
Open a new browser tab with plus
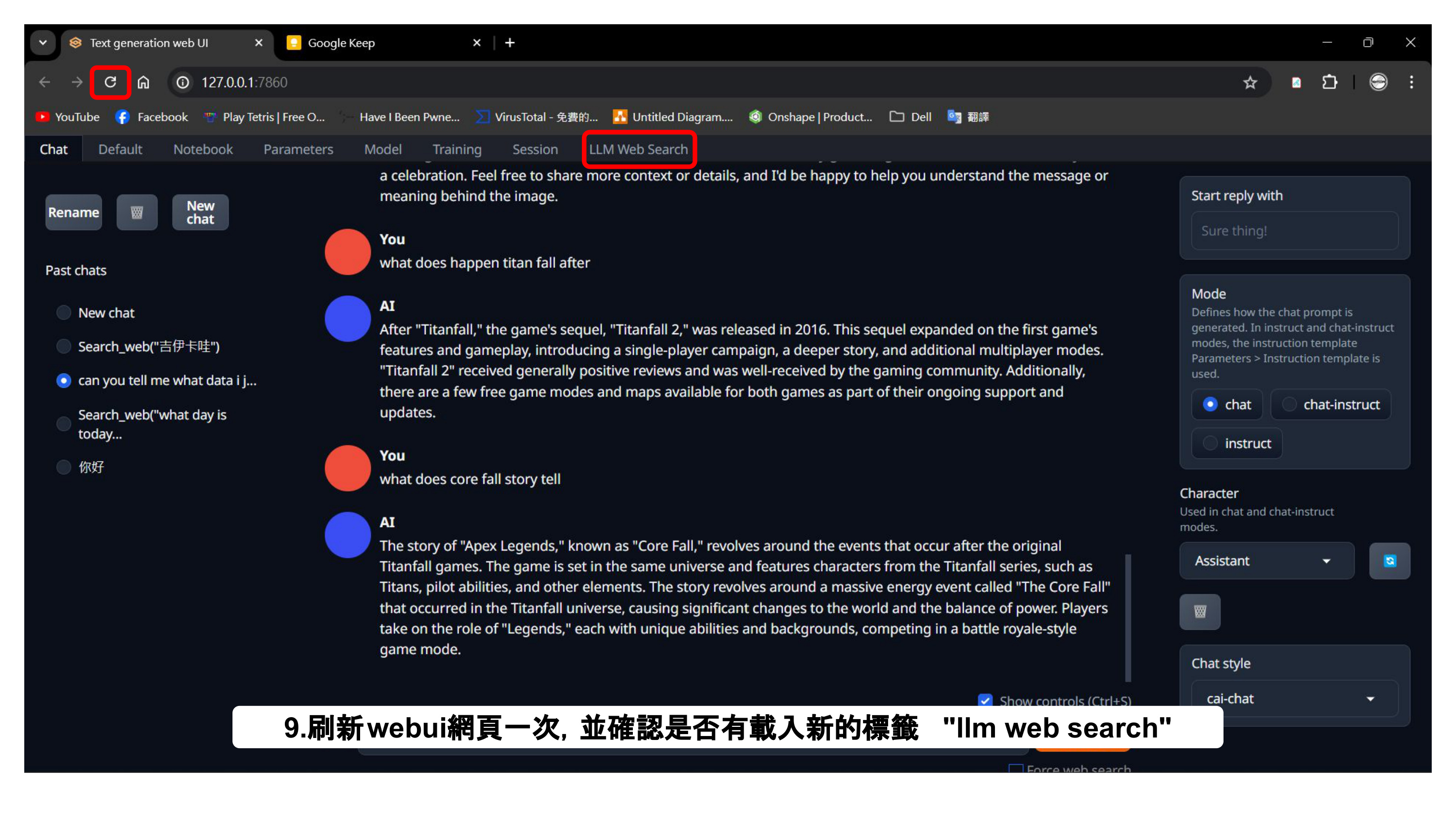(x=510, y=42)
